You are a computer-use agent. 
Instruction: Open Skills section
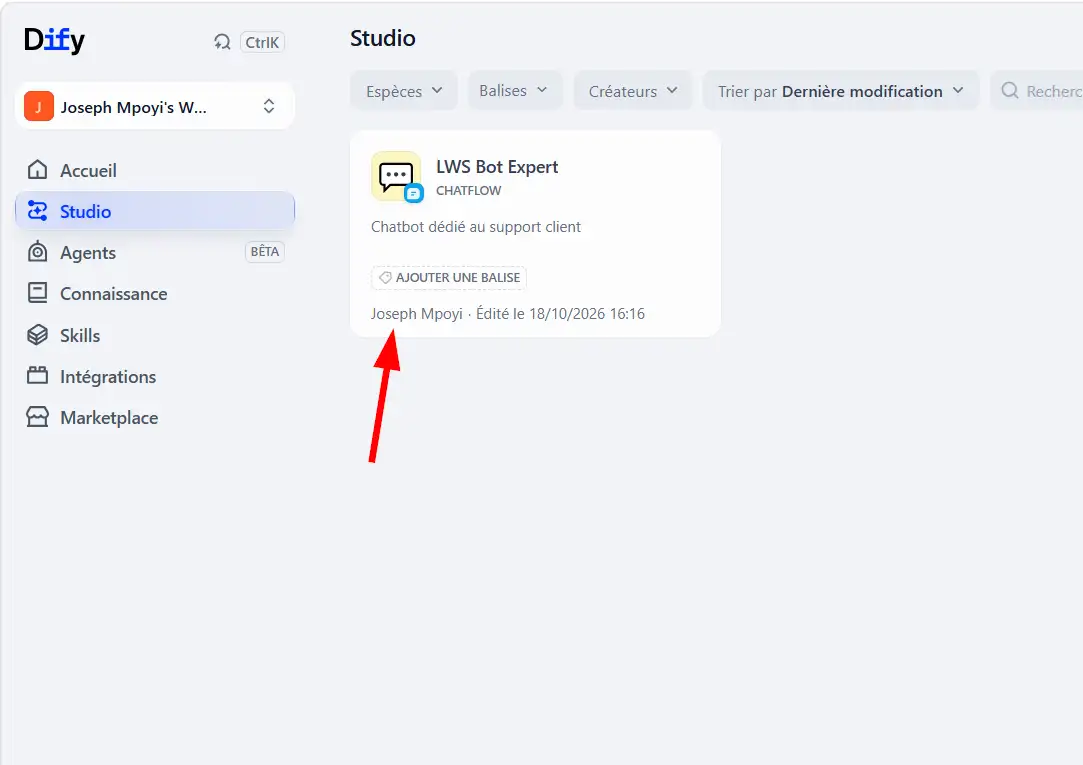155,335
